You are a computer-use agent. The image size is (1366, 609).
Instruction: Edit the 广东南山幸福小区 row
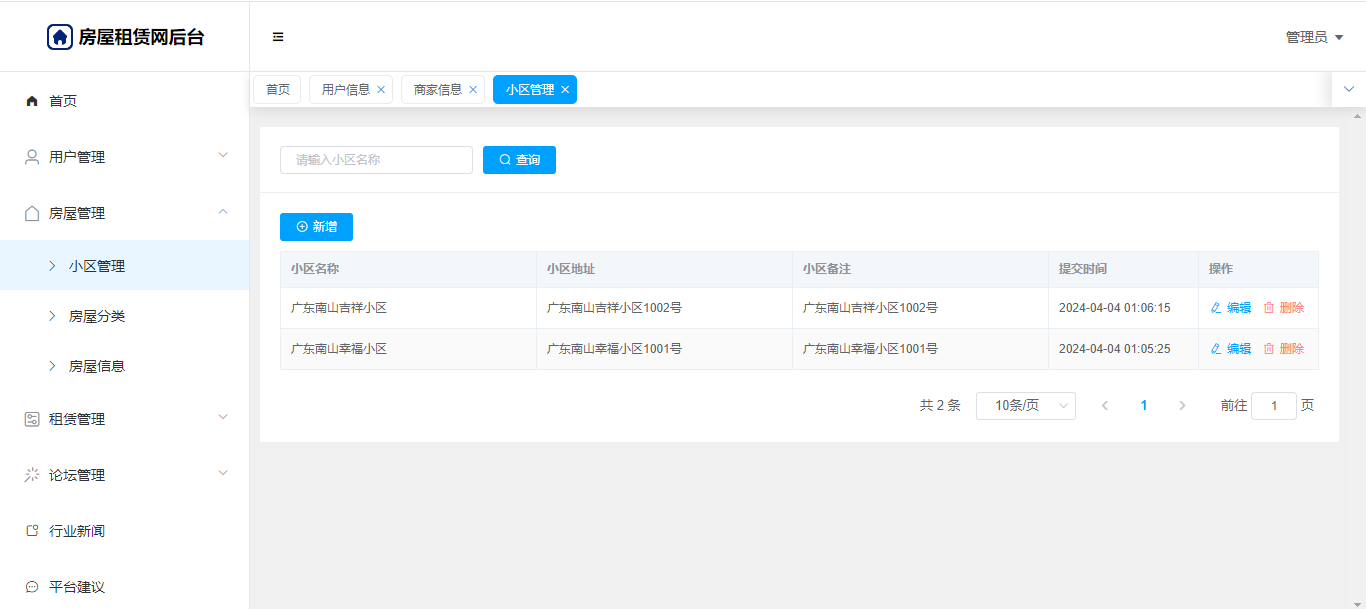coord(1231,349)
